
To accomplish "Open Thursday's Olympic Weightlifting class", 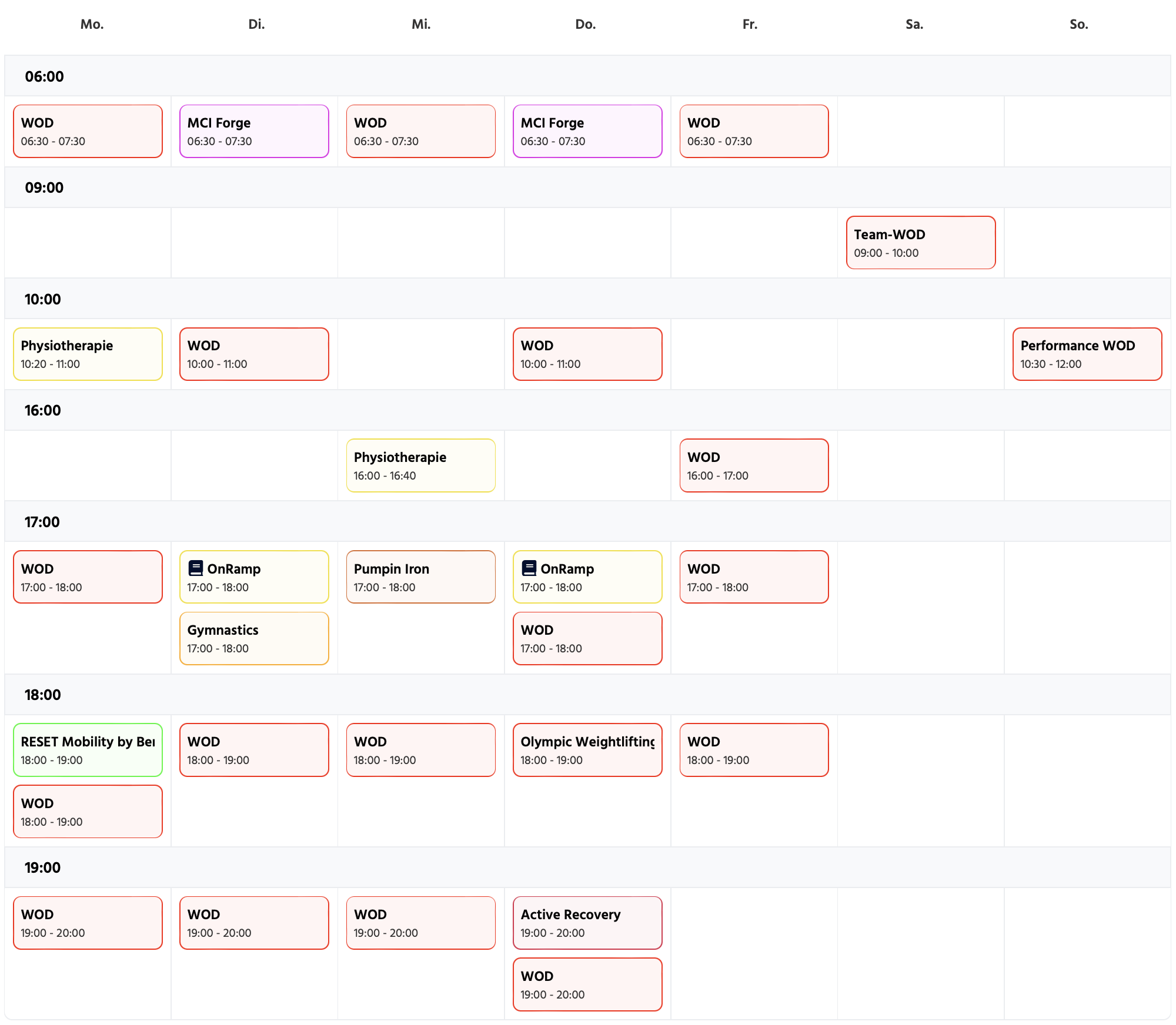I will pyautogui.click(x=587, y=750).
